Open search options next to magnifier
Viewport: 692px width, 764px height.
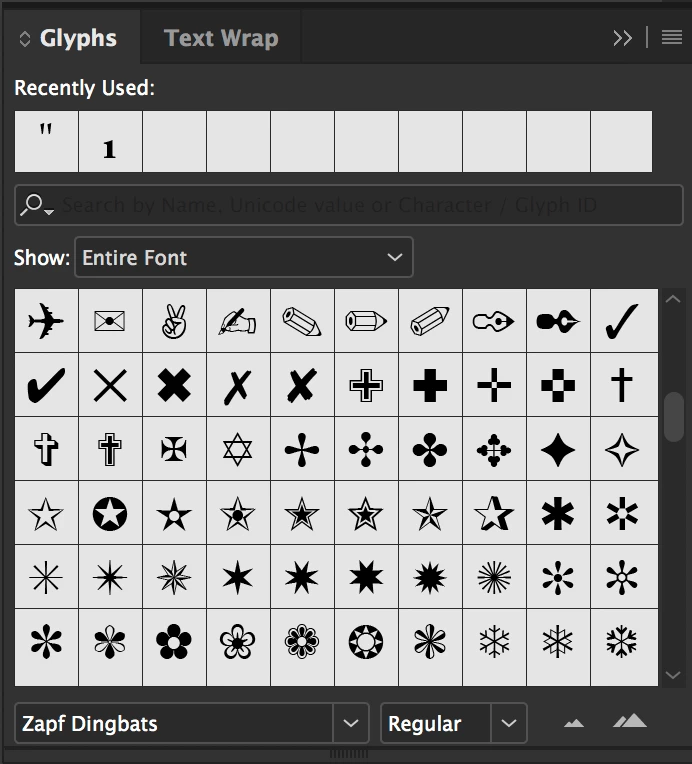click(x=37, y=205)
